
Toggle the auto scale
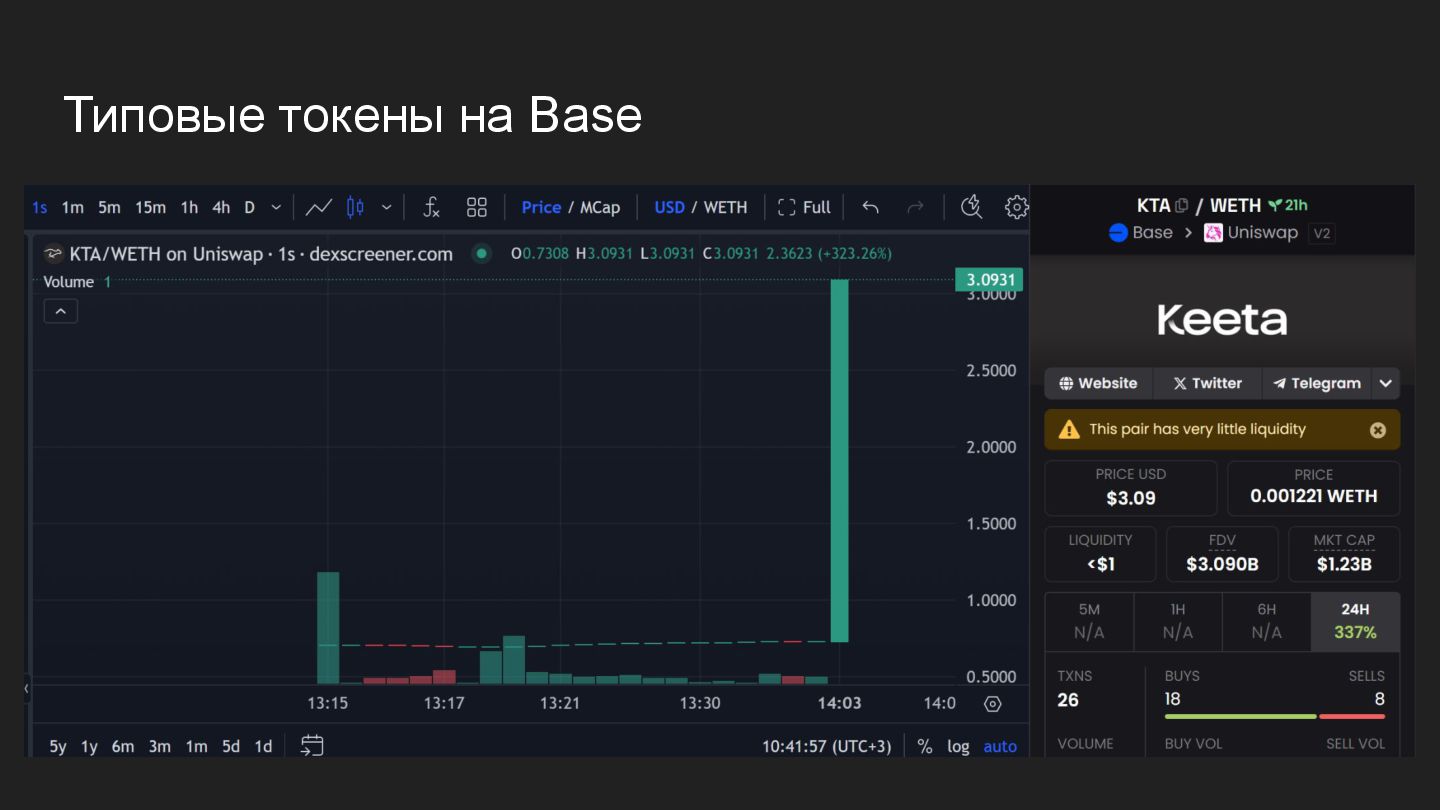click(1000, 747)
